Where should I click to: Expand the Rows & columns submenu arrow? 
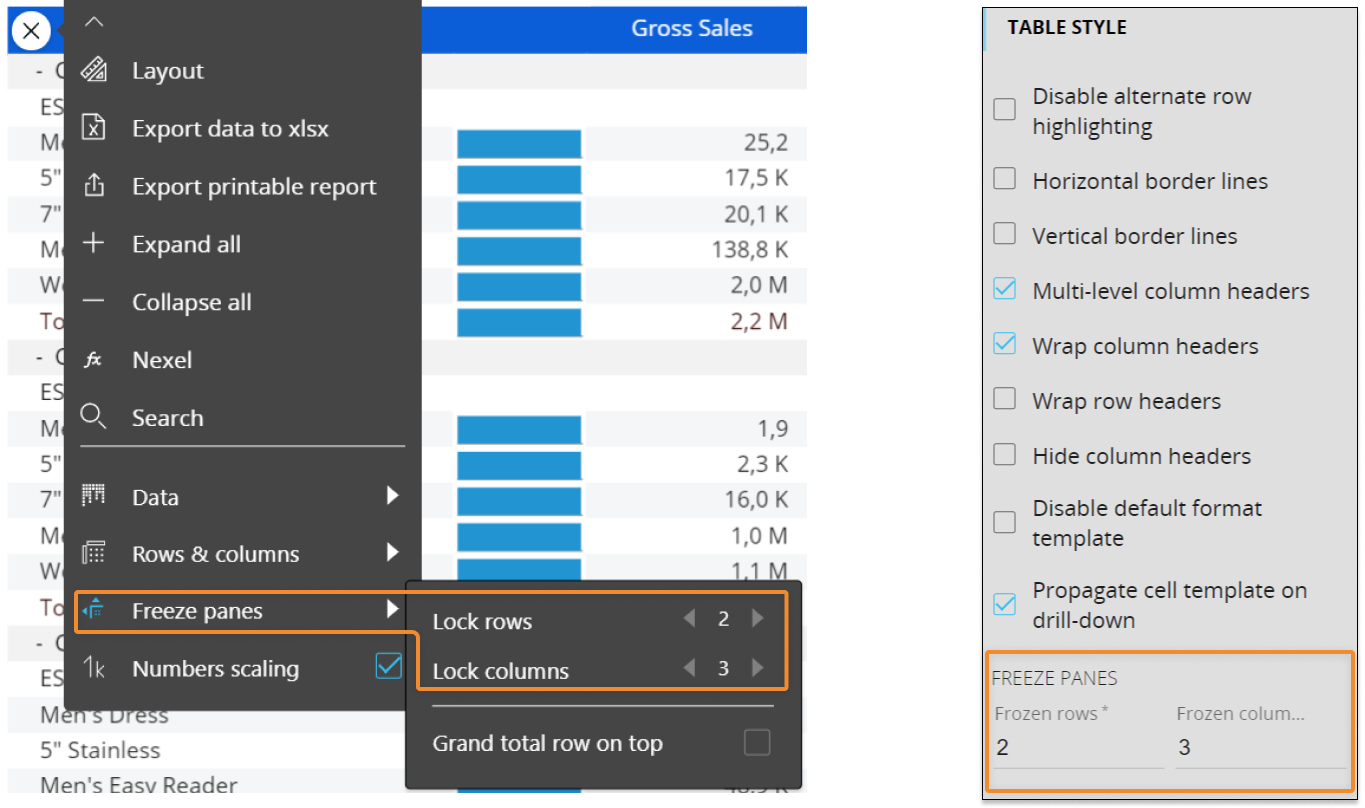(x=392, y=553)
